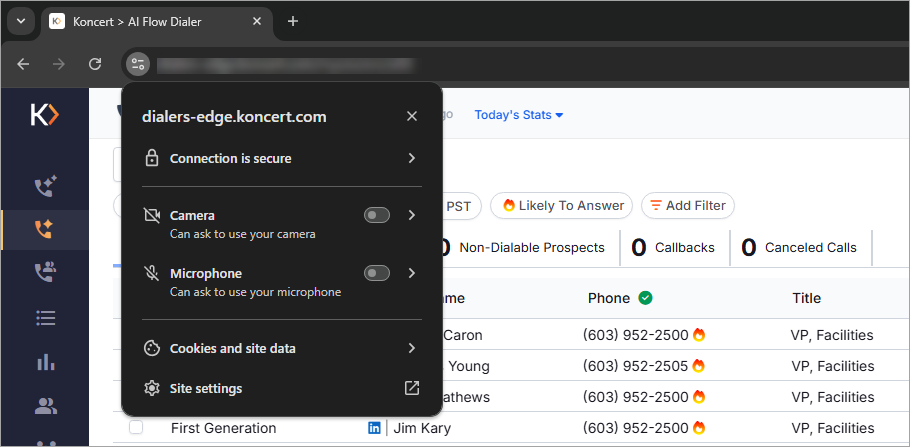Screen dimensions: 910x447
Task: Check the First Generation row checkbox
Action: [x=136, y=428]
